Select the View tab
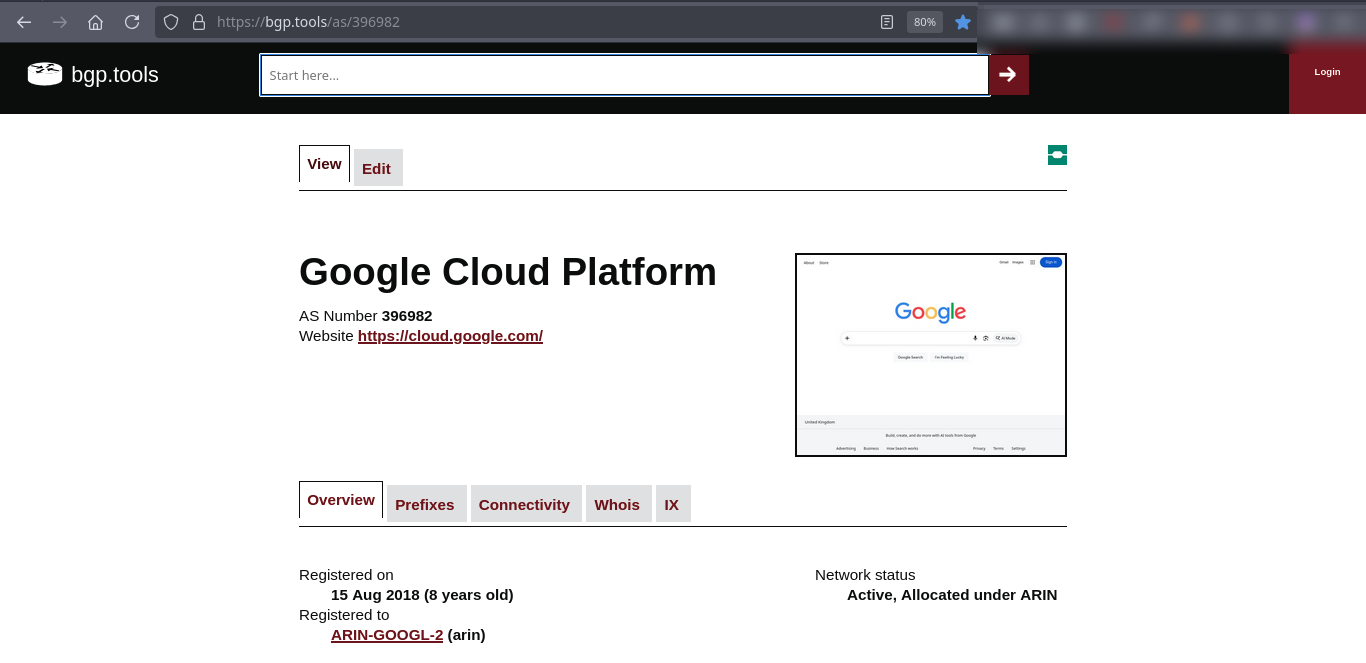 pyautogui.click(x=324, y=164)
